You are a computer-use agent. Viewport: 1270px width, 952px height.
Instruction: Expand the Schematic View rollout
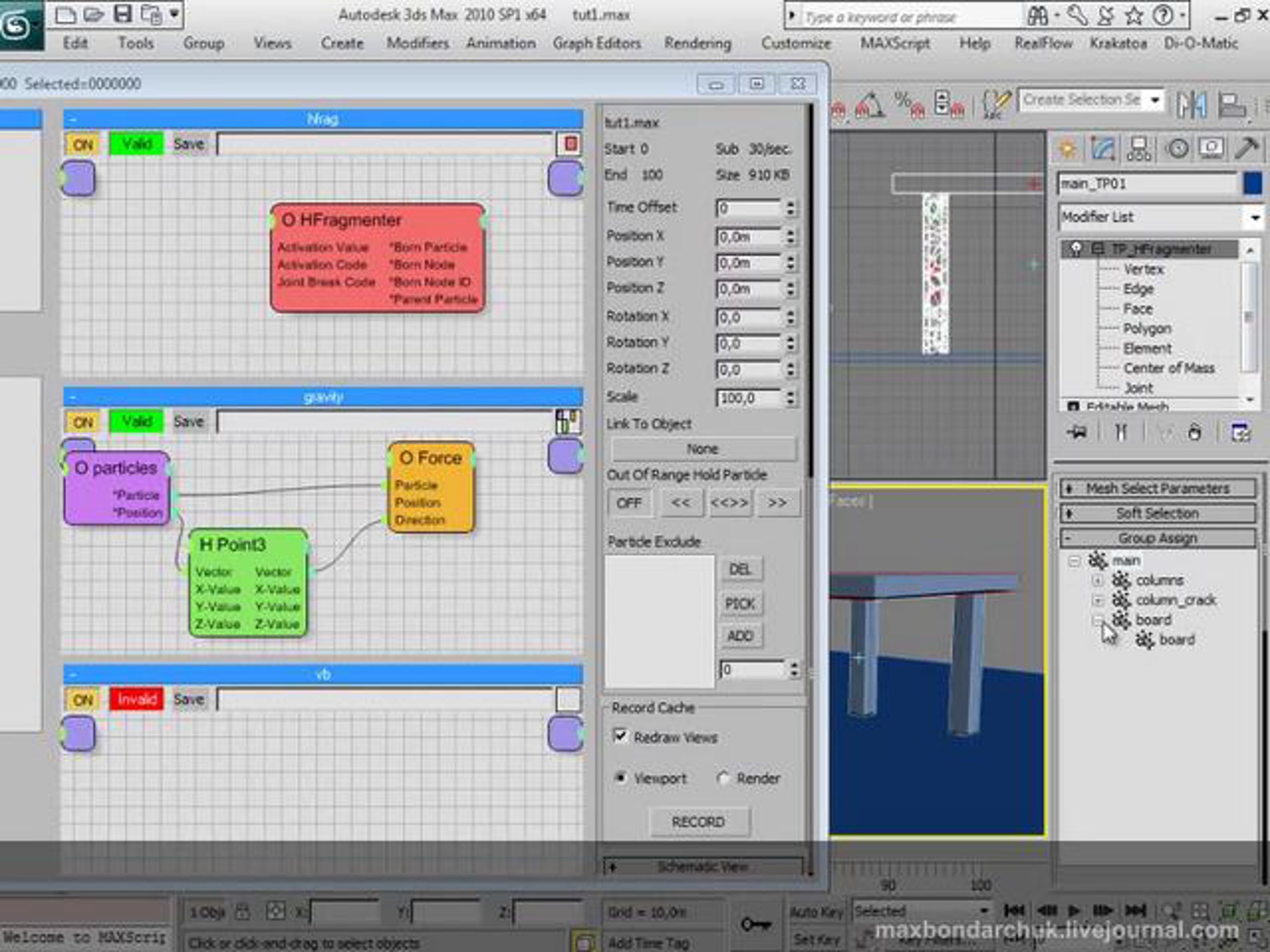(x=703, y=866)
